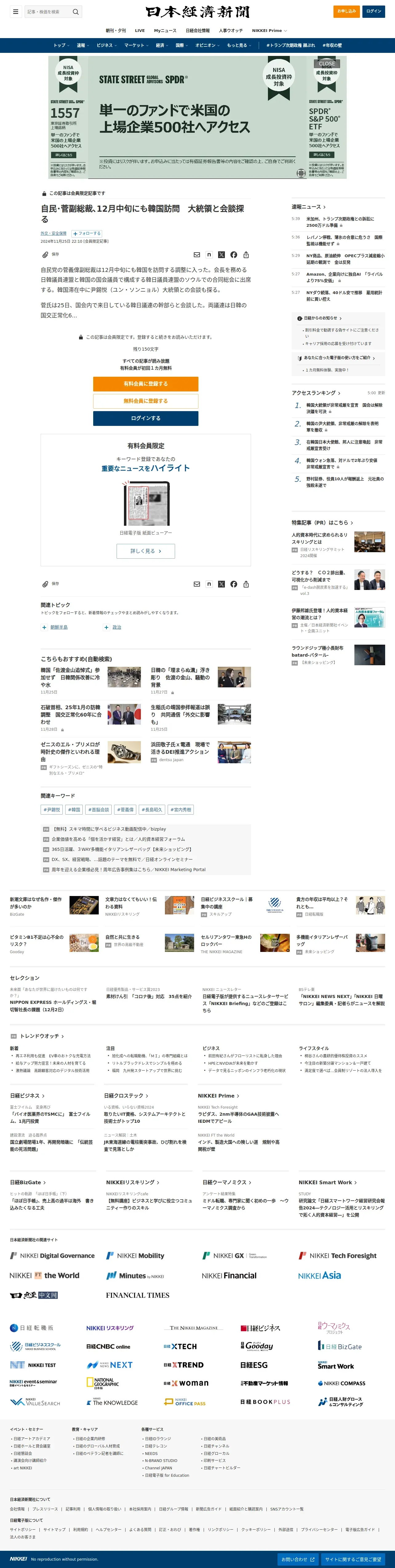Click the 日本経済新聞 masthead logo
This screenshot has width=395, height=1568.
tap(197, 12)
